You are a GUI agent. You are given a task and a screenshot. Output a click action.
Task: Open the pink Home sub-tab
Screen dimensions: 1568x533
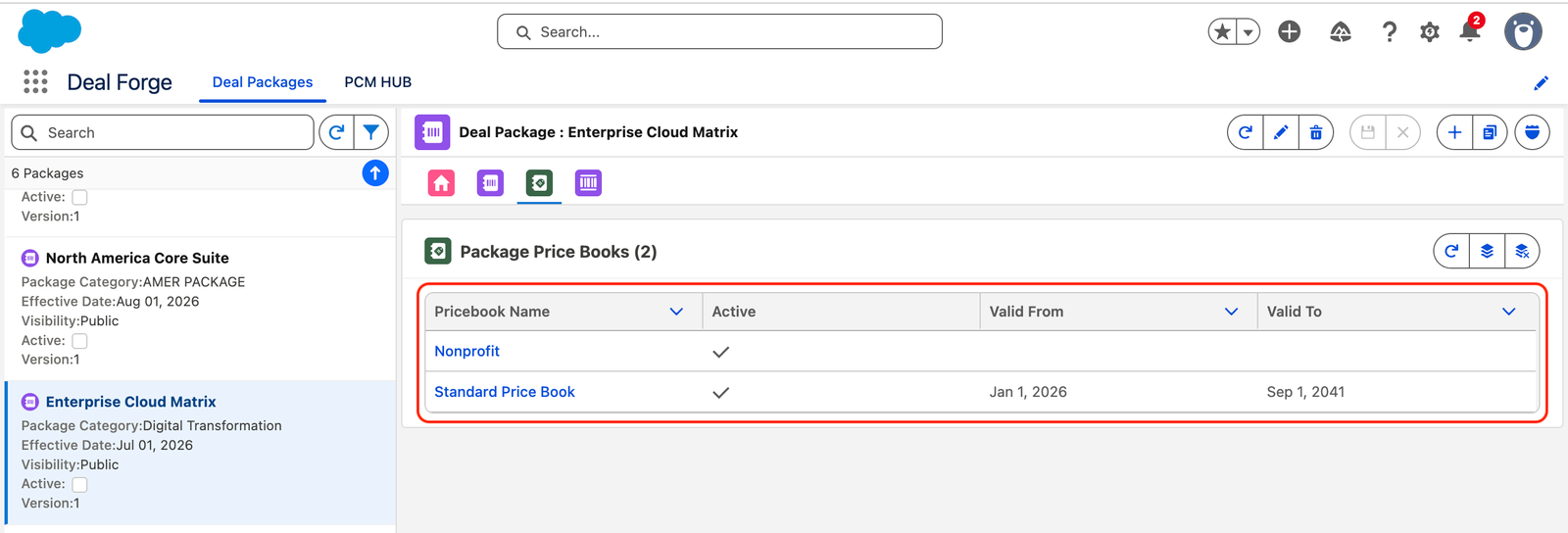(x=441, y=182)
